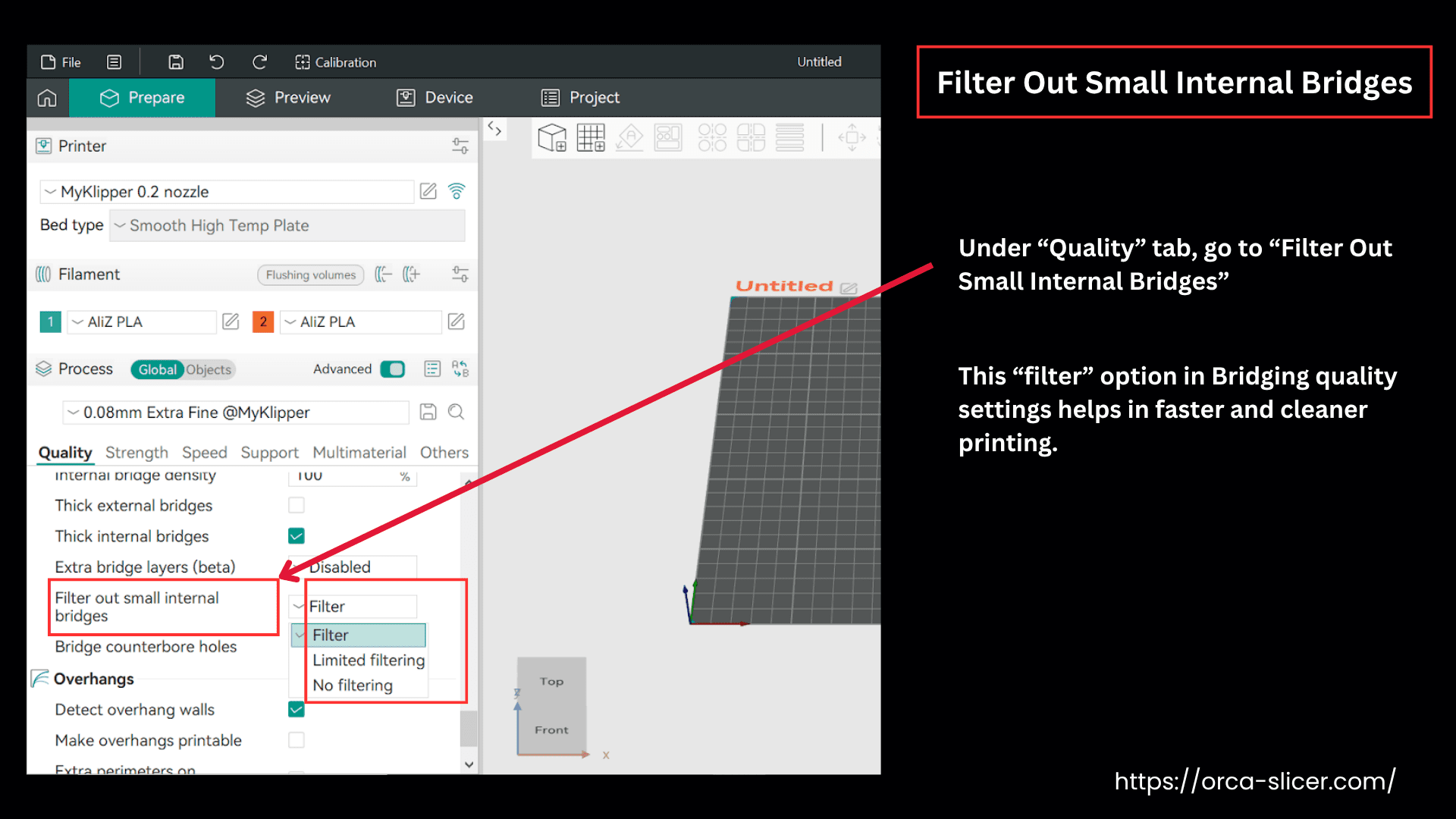Search process presets with magnifier

point(456,412)
